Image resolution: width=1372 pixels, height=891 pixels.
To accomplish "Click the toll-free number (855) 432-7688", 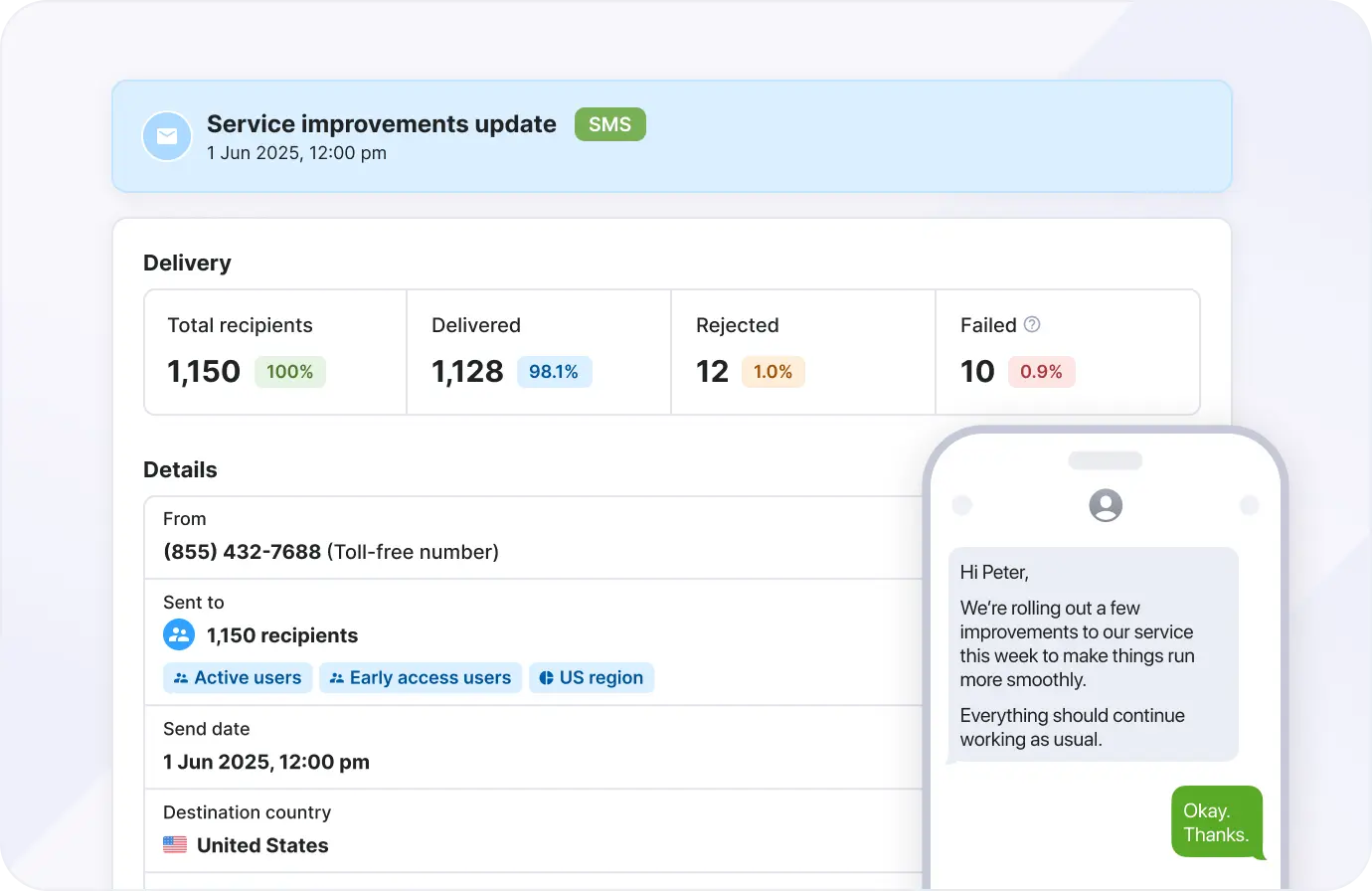I will 242,552.
